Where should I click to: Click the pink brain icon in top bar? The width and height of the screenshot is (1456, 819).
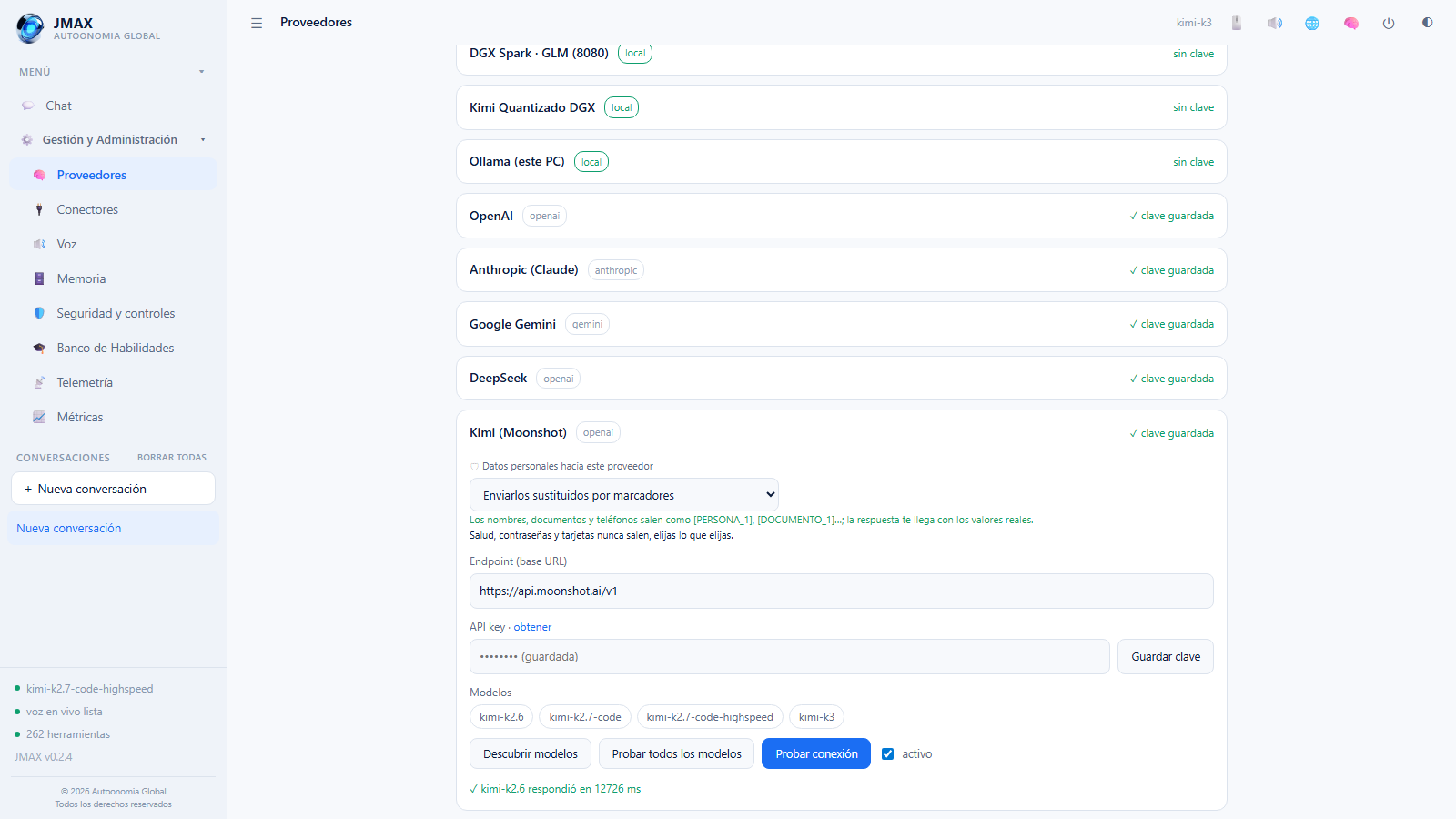(x=1351, y=23)
